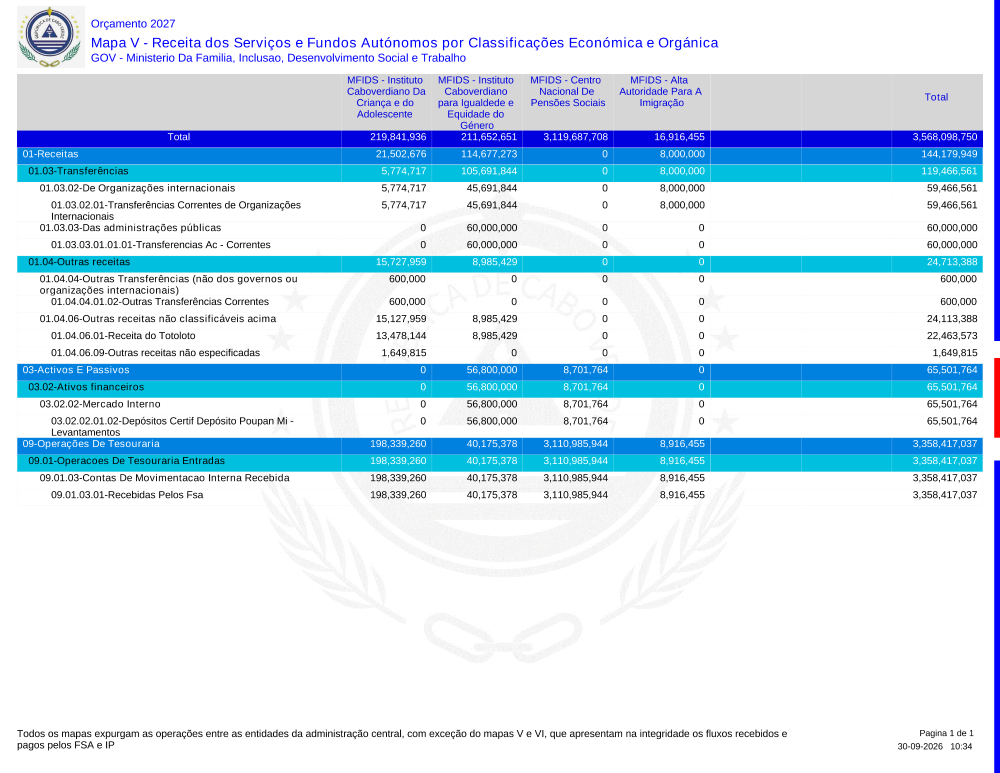Click the '01.03-Transferências' row label
This screenshot has width=1000, height=773.
[x=78, y=171]
